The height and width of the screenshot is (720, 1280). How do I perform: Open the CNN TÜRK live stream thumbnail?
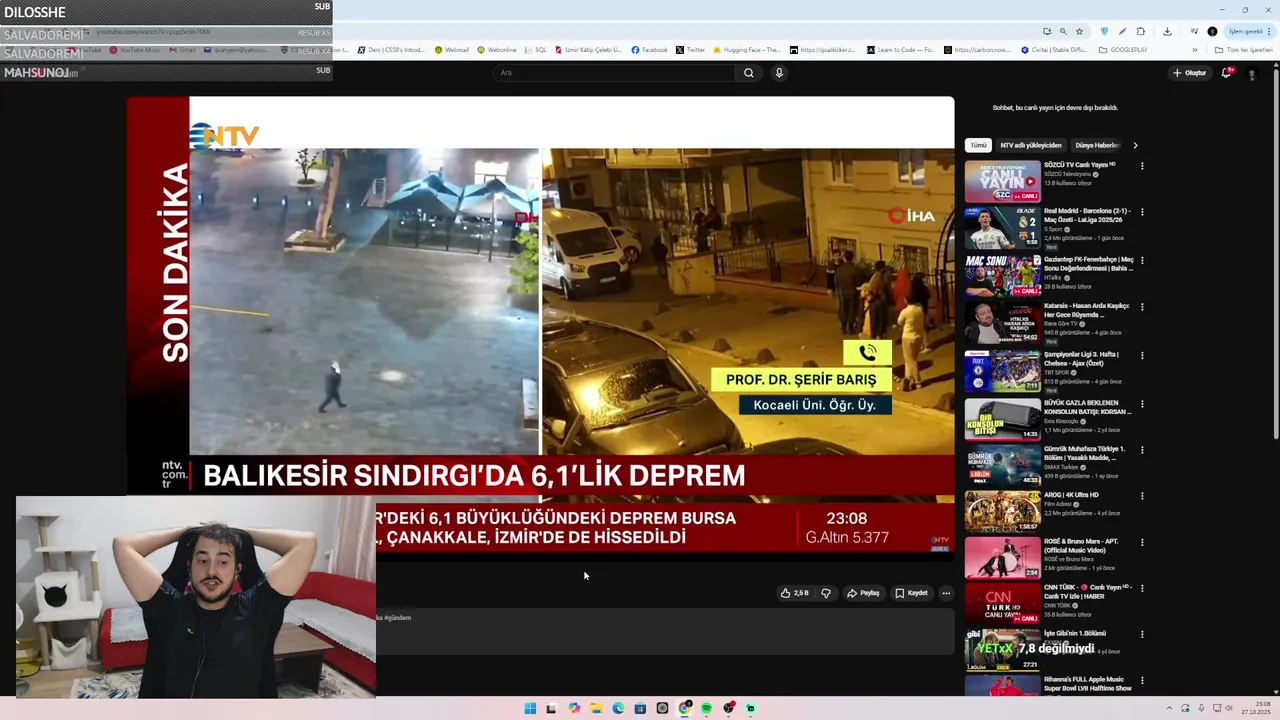[x=1002, y=605]
